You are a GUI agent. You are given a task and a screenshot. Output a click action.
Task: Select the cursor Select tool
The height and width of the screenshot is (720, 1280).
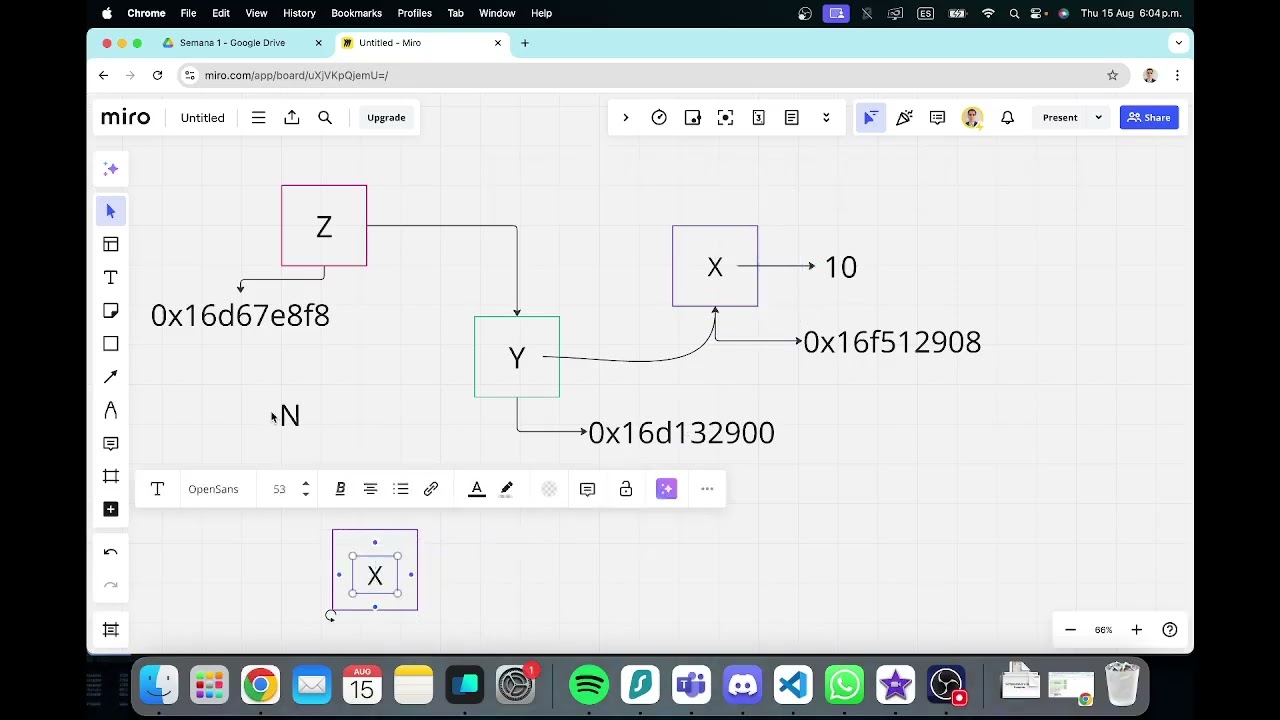coord(111,211)
